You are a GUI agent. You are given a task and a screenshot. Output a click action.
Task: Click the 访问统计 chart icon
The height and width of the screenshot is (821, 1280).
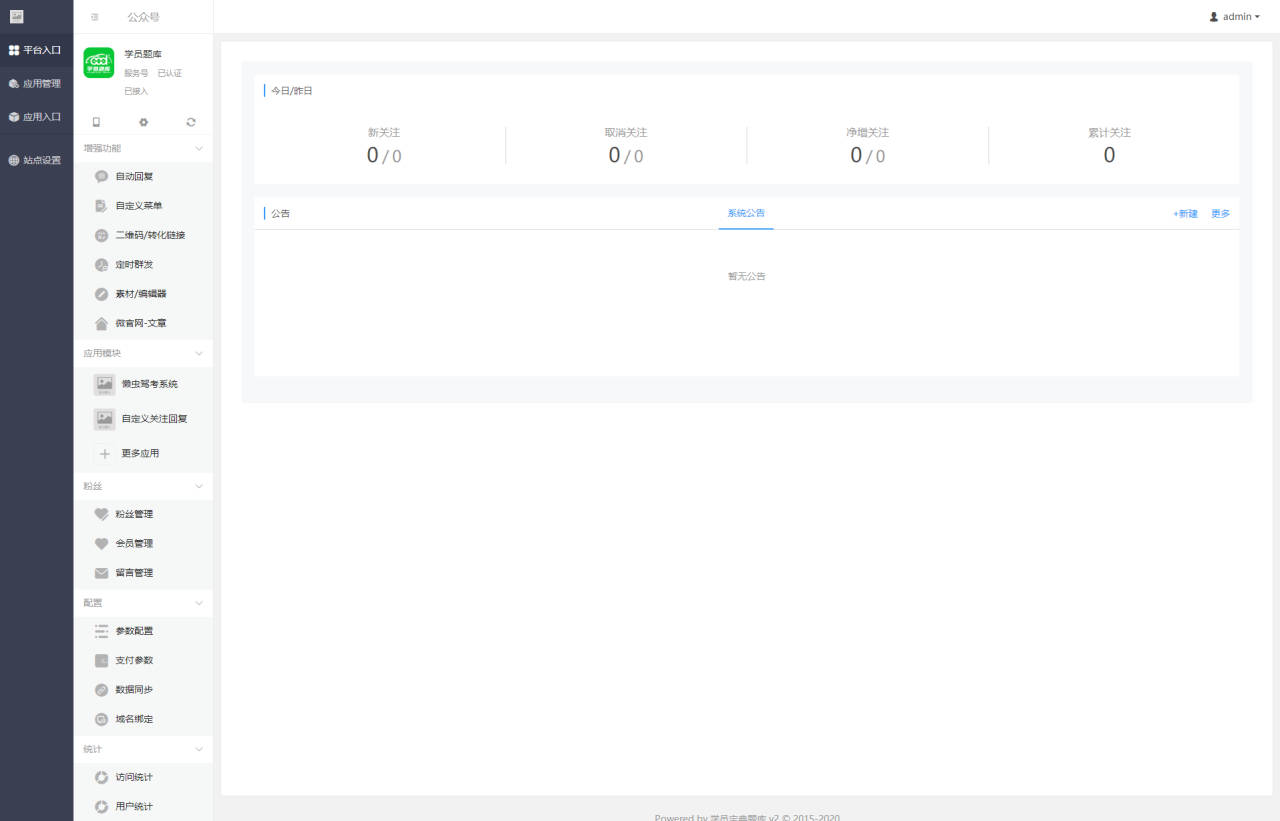101,777
